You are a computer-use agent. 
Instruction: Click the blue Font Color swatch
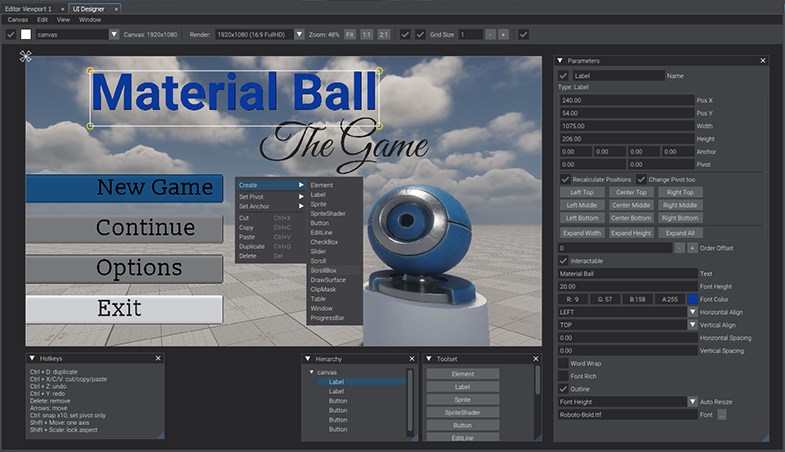point(692,299)
